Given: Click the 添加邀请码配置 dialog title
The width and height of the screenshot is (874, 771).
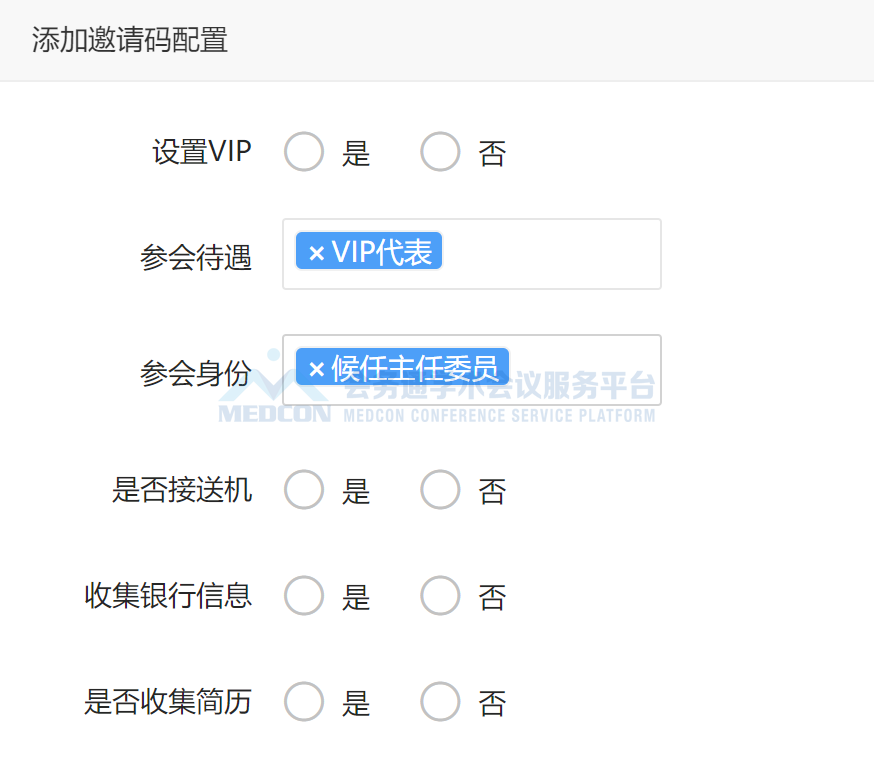Looking at the screenshot, I should pos(129,40).
